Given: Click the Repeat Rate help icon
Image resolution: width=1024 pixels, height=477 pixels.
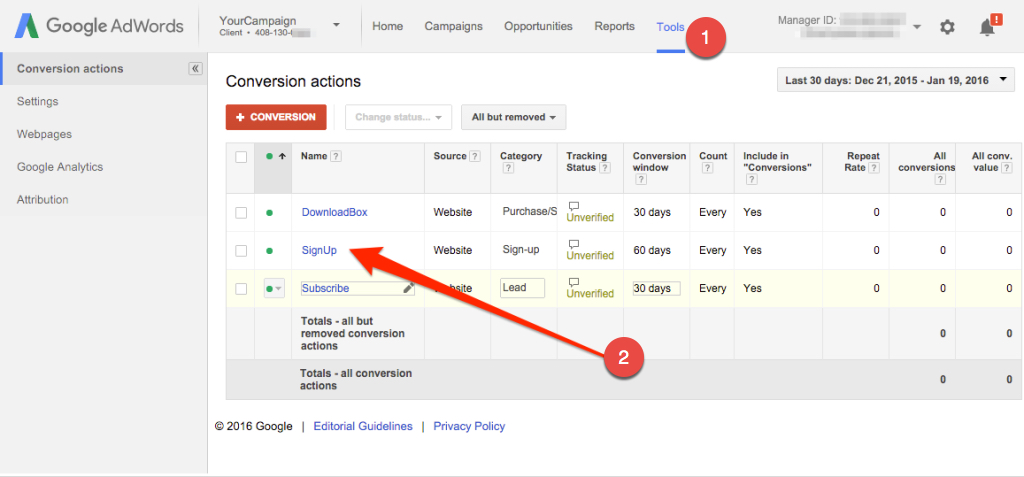Looking at the screenshot, I should pyautogui.click(x=874, y=168).
